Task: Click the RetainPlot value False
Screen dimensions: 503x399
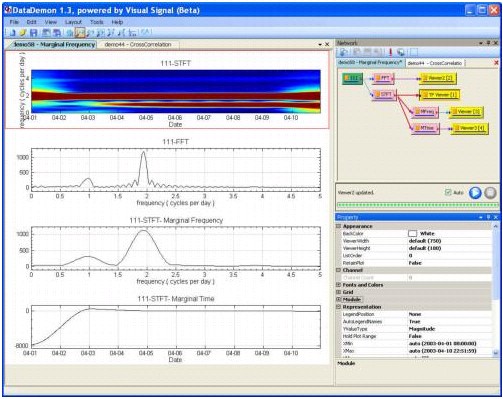Action: pyautogui.click(x=415, y=263)
